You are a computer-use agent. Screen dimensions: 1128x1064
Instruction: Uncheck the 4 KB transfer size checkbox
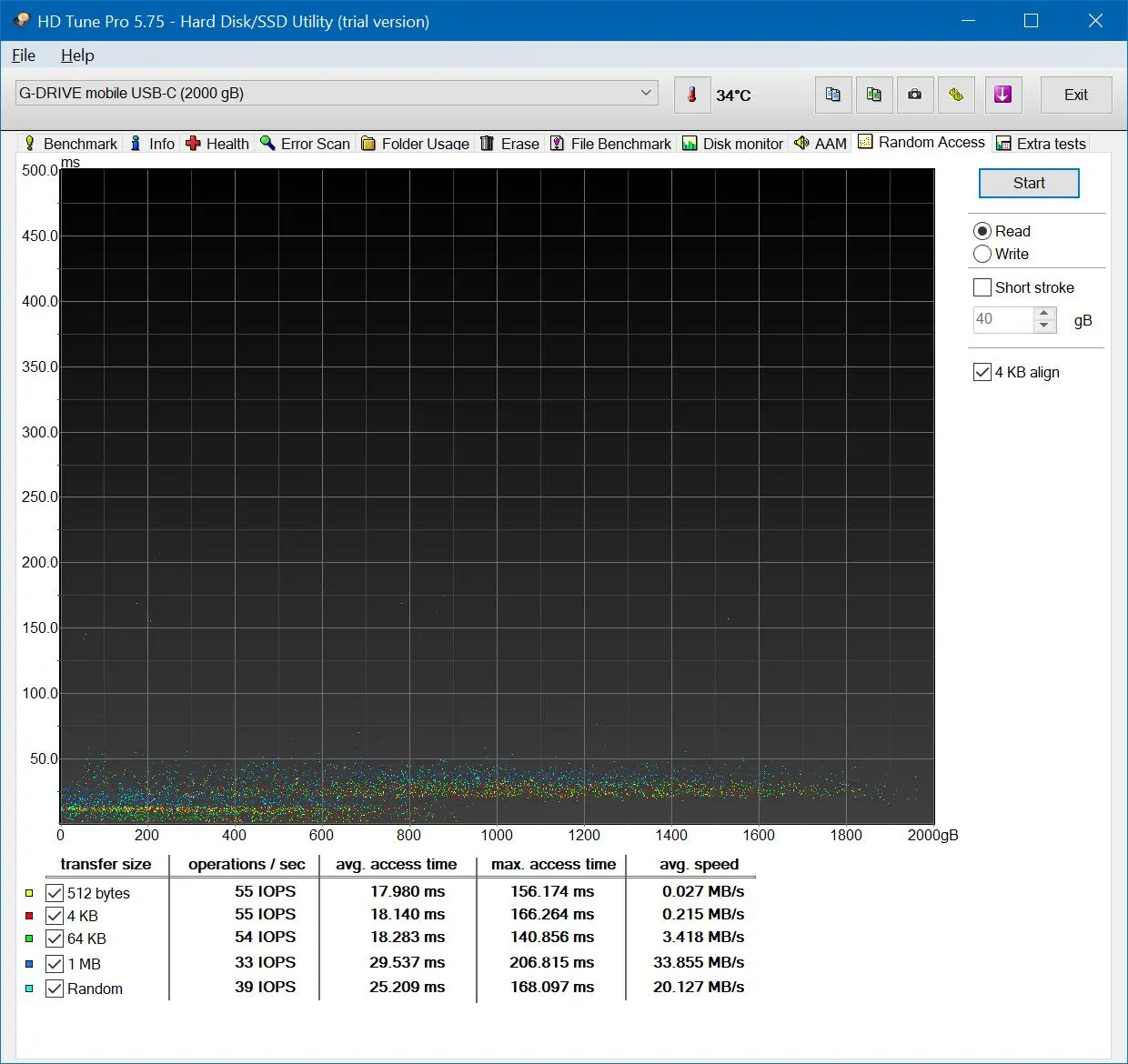coord(55,916)
